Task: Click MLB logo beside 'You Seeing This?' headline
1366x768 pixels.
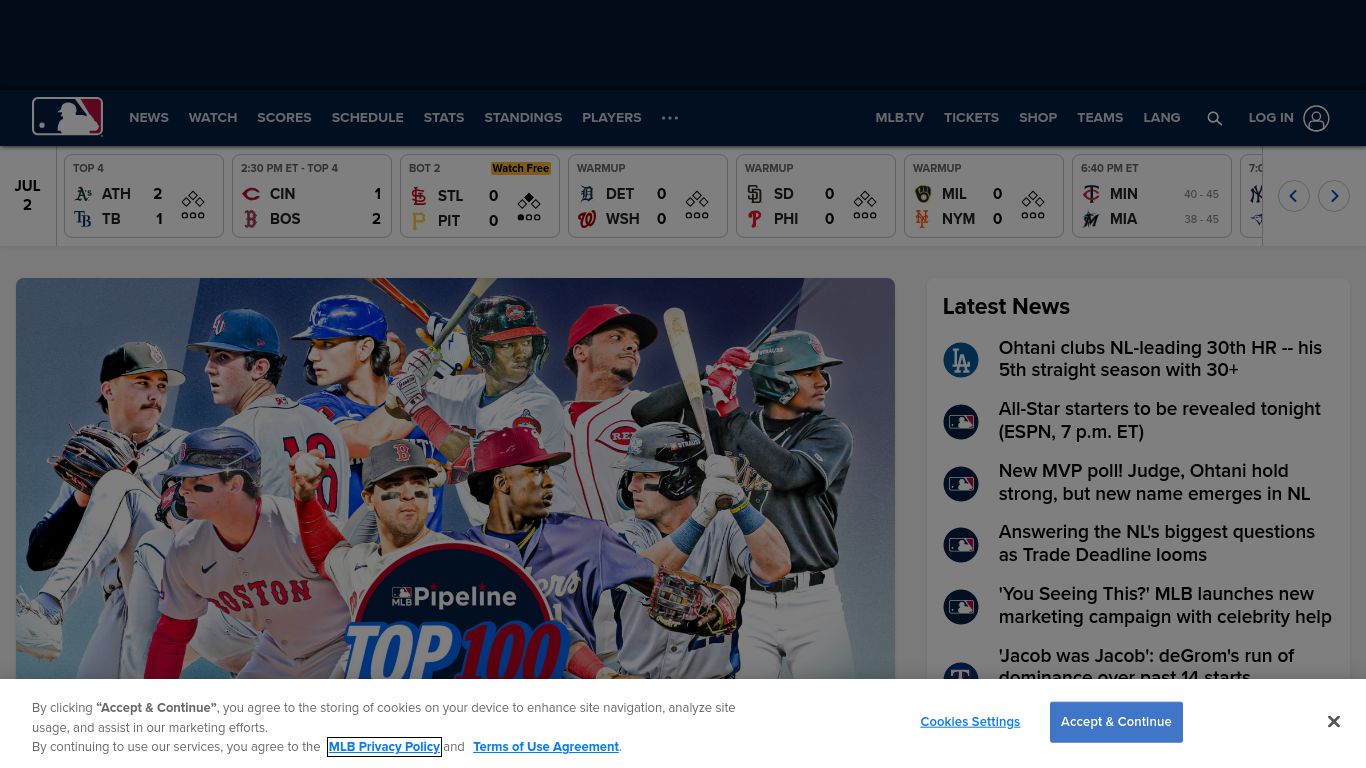Action: tap(961, 607)
